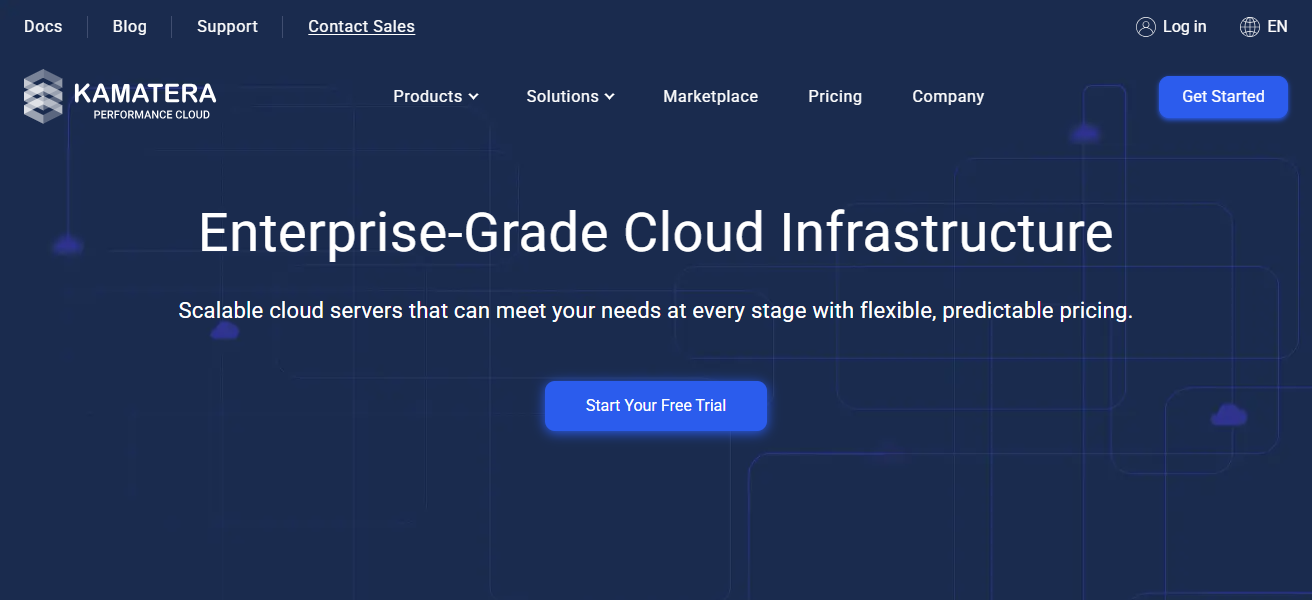Click the Kamatera Performance Cloud wordmark

click(x=145, y=99)
